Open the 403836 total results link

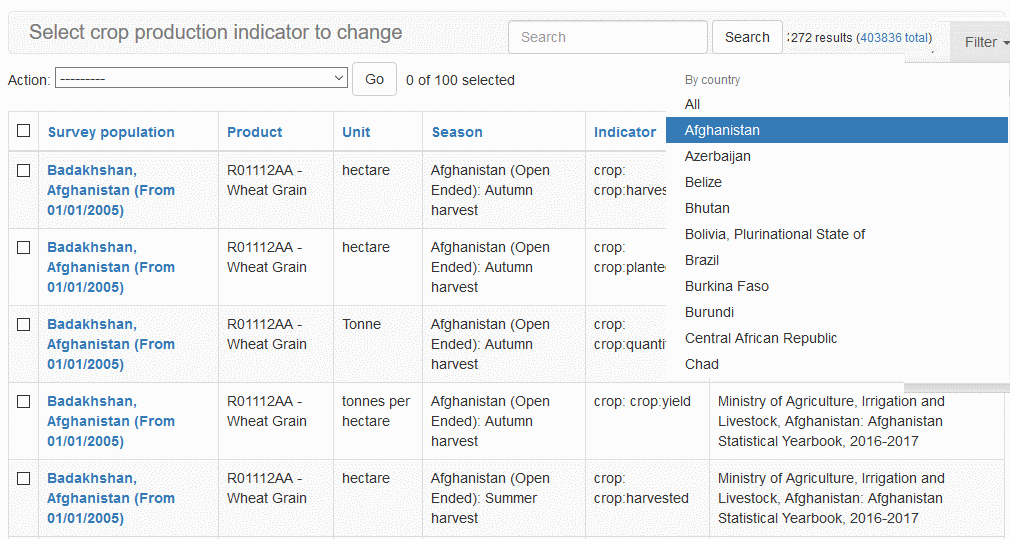(894, 38)
